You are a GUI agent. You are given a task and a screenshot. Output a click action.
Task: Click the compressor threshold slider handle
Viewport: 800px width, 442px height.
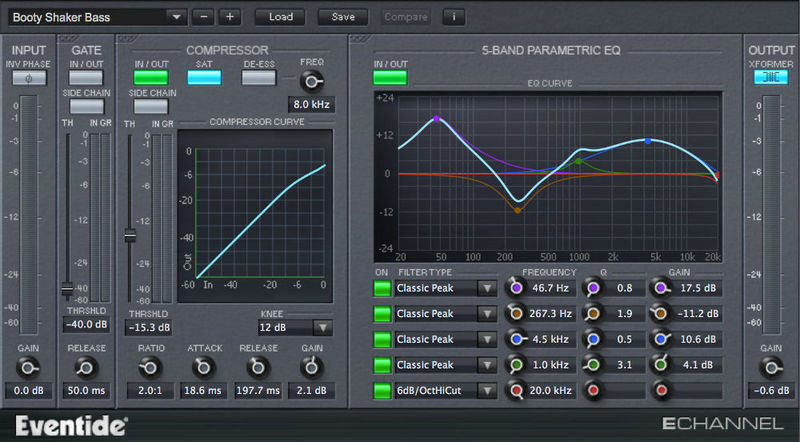pos(130,236)
